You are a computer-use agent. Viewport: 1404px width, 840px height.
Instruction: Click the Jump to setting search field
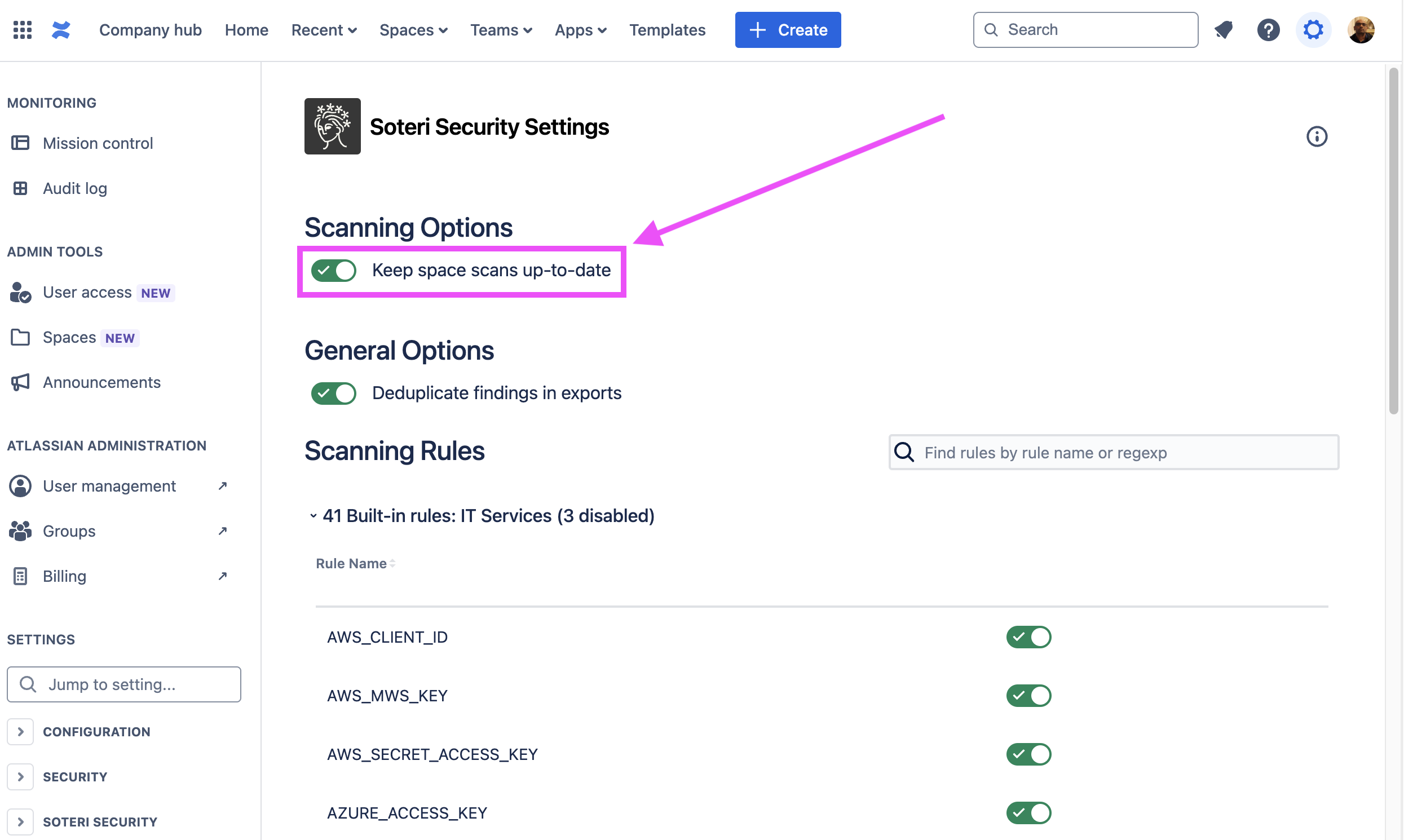124,684
